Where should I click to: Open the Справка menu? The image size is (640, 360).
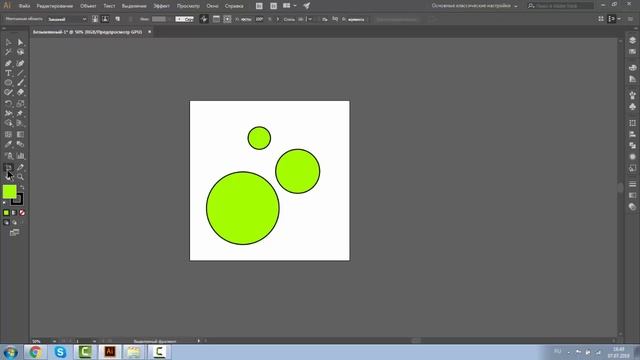234,6
